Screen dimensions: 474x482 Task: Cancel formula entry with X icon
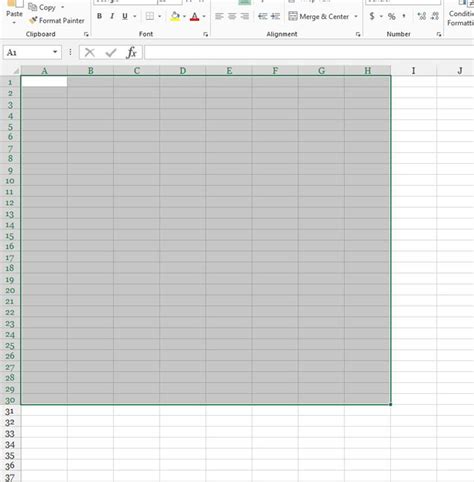[90, 52]
